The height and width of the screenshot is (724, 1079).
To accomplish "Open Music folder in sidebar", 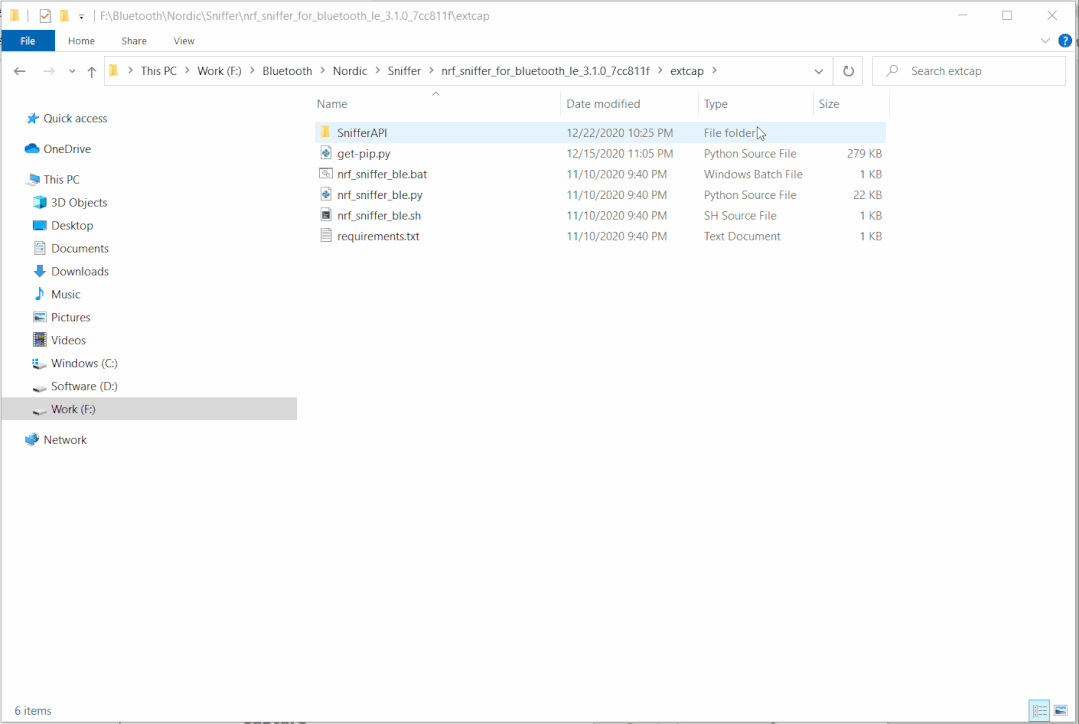I will point(65,294).
